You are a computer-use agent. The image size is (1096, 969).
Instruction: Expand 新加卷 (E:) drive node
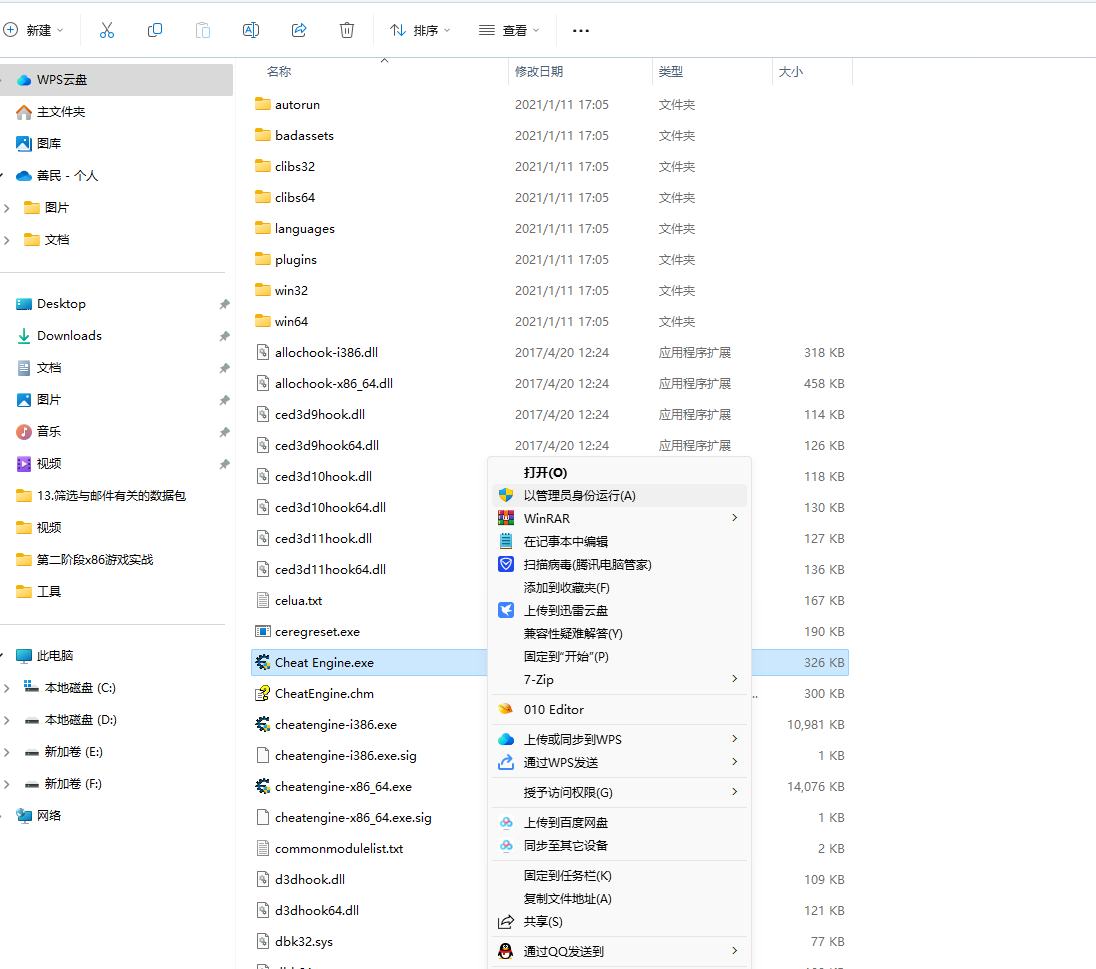pos(6,752)
